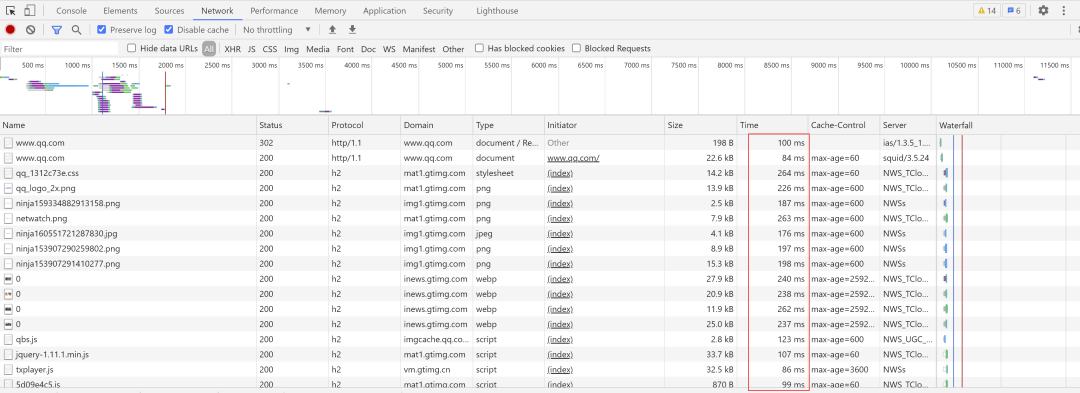Sort by the Status column header
Screen dimensions: 1080x393
pos(293,125)
